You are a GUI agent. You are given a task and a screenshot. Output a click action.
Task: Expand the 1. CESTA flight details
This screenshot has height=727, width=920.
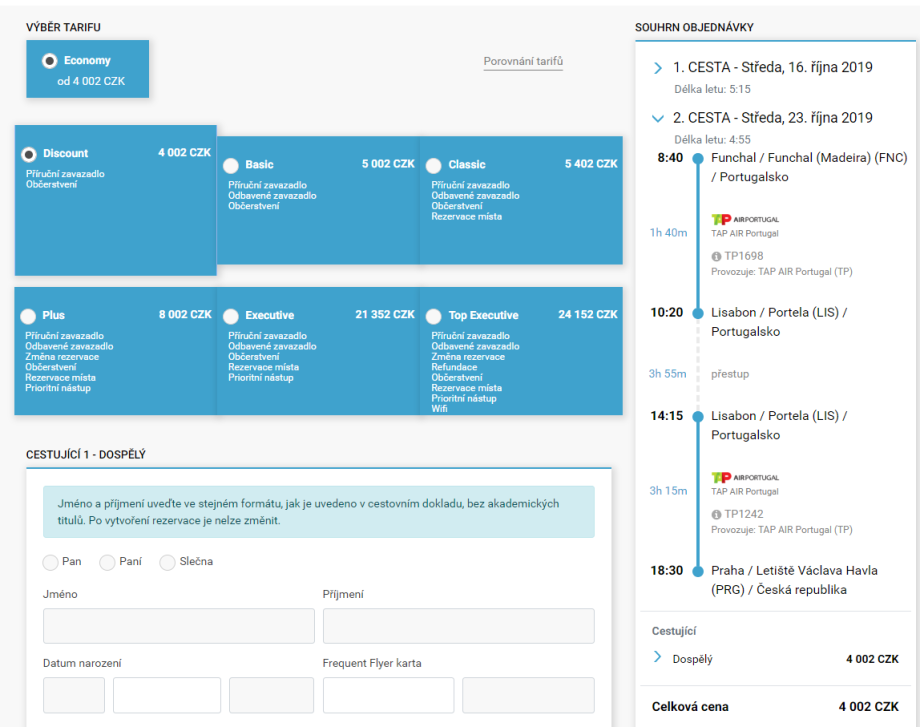click(657, 68)
